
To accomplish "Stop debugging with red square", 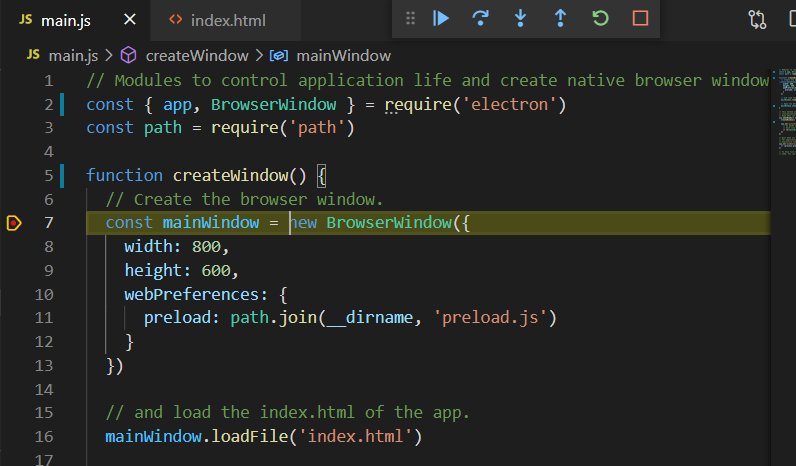I will (641, 19).
